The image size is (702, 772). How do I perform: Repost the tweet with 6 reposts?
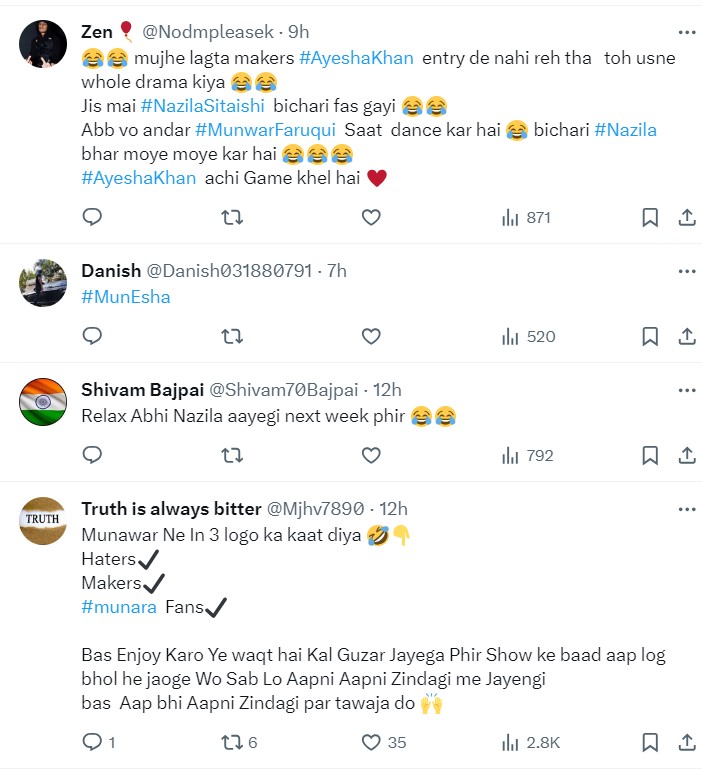232,742
